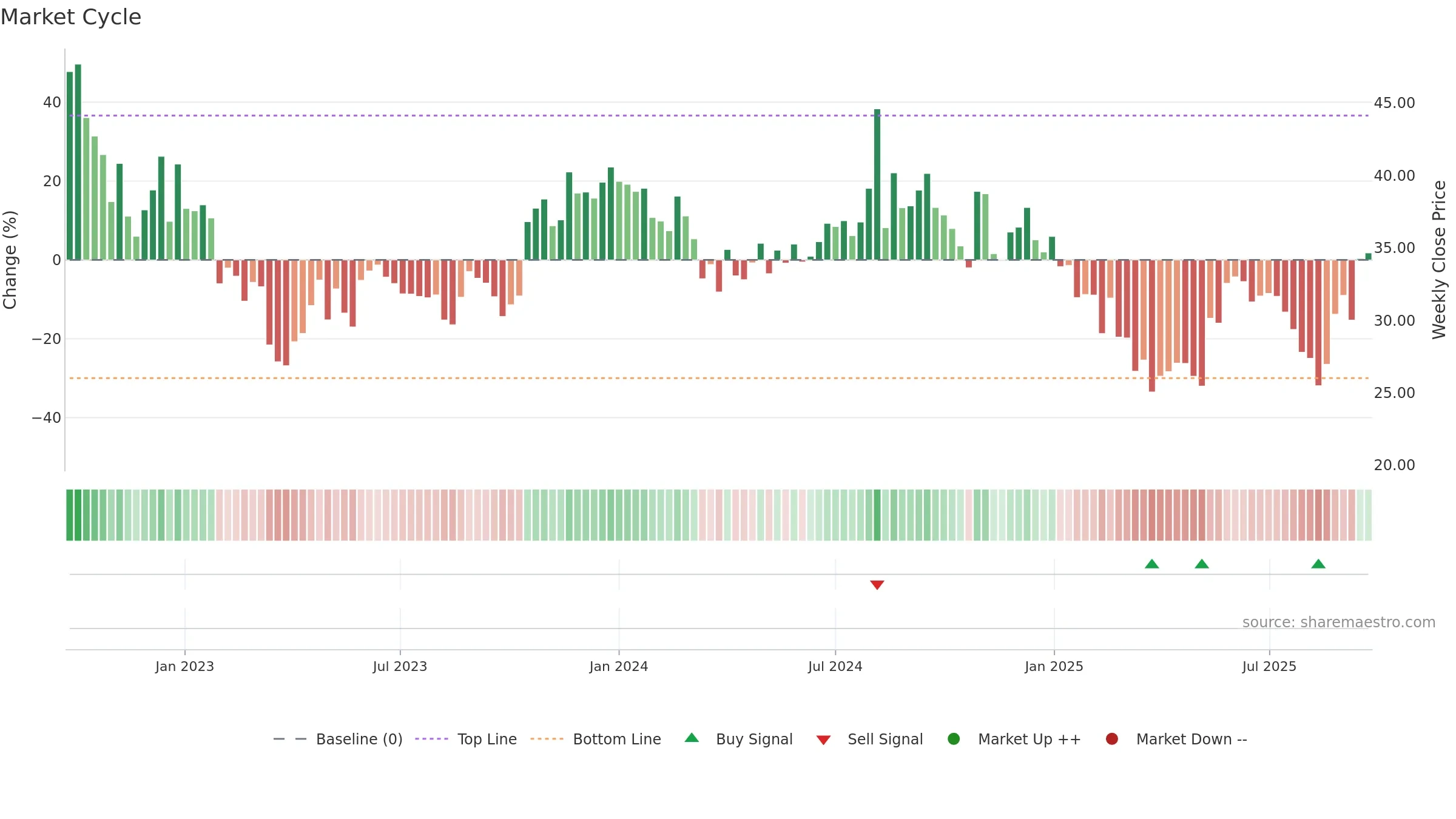Viewport: 1456px width, 819px height.
Task: Select the first buy signal triangle after Jan 2025
Action: (1152, 564)
